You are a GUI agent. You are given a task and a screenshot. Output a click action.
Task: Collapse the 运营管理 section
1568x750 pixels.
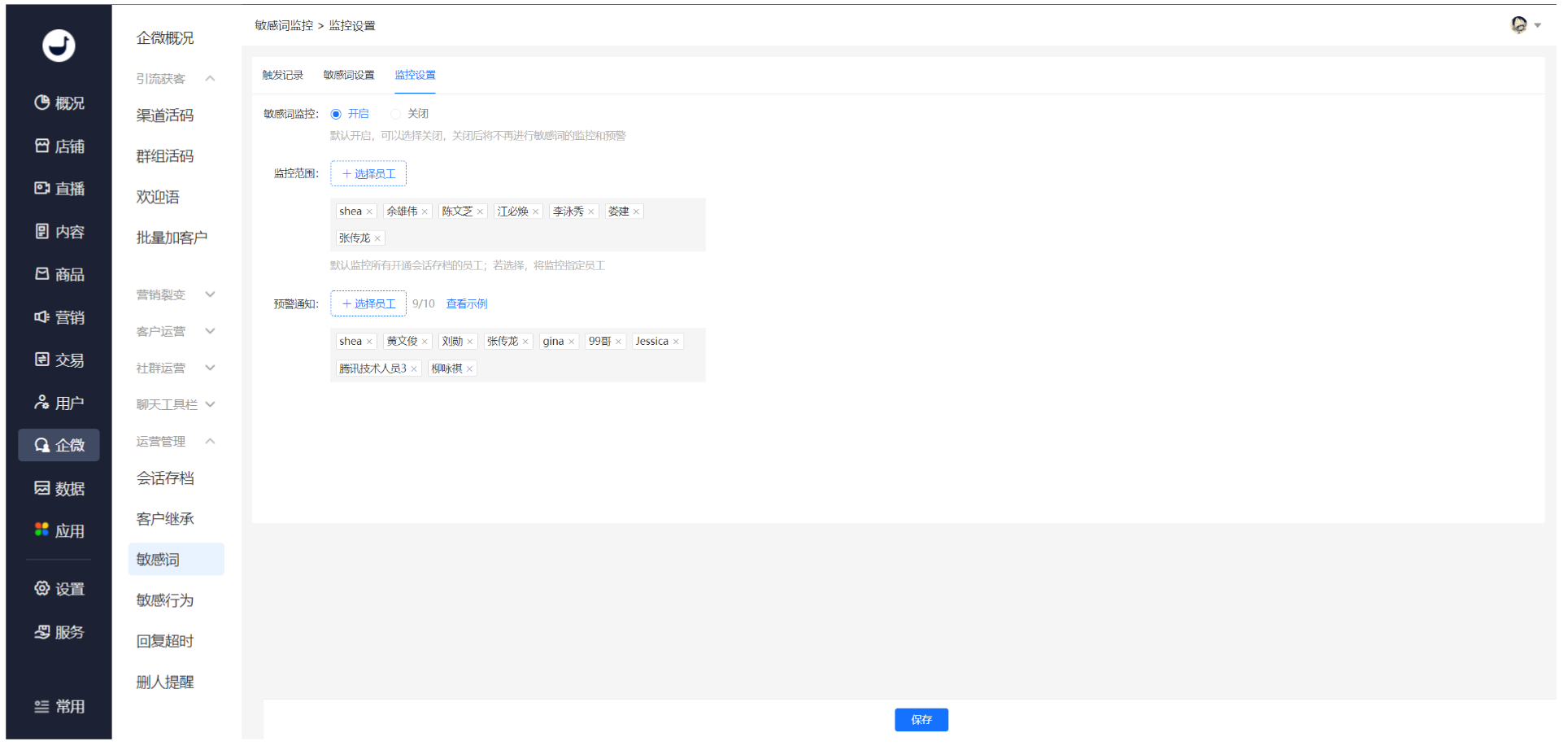click(x=210, y=441)
